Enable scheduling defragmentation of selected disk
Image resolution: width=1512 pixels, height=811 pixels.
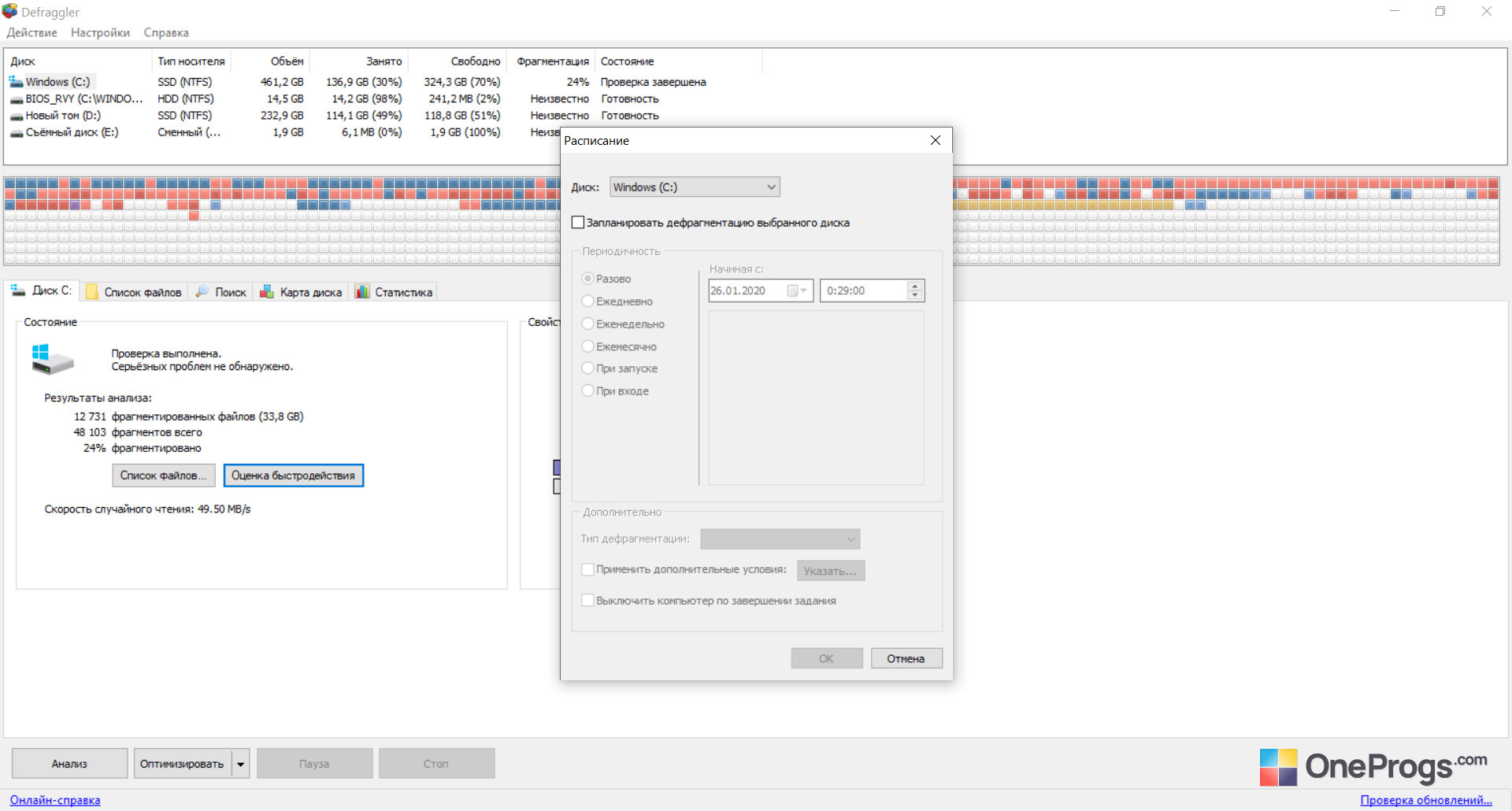pos(578,223)
